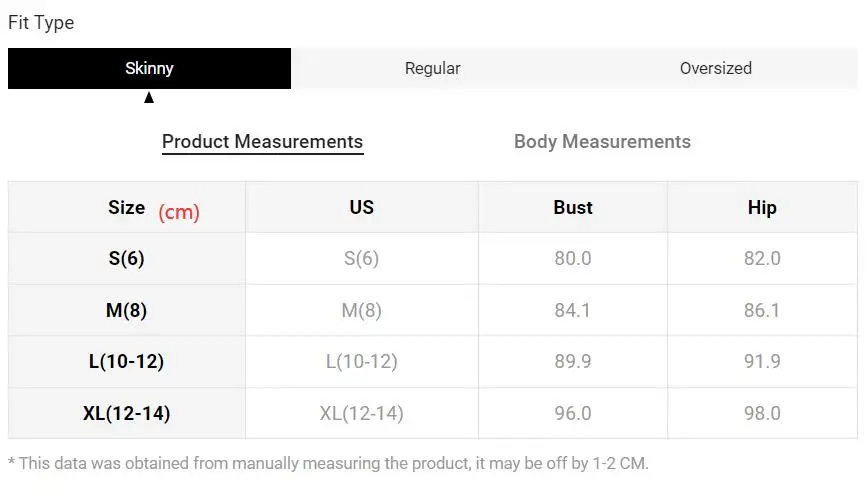The image size is (867, 494).
Task: Choose the Oversized fit type
Action: (x=715, y=68)
